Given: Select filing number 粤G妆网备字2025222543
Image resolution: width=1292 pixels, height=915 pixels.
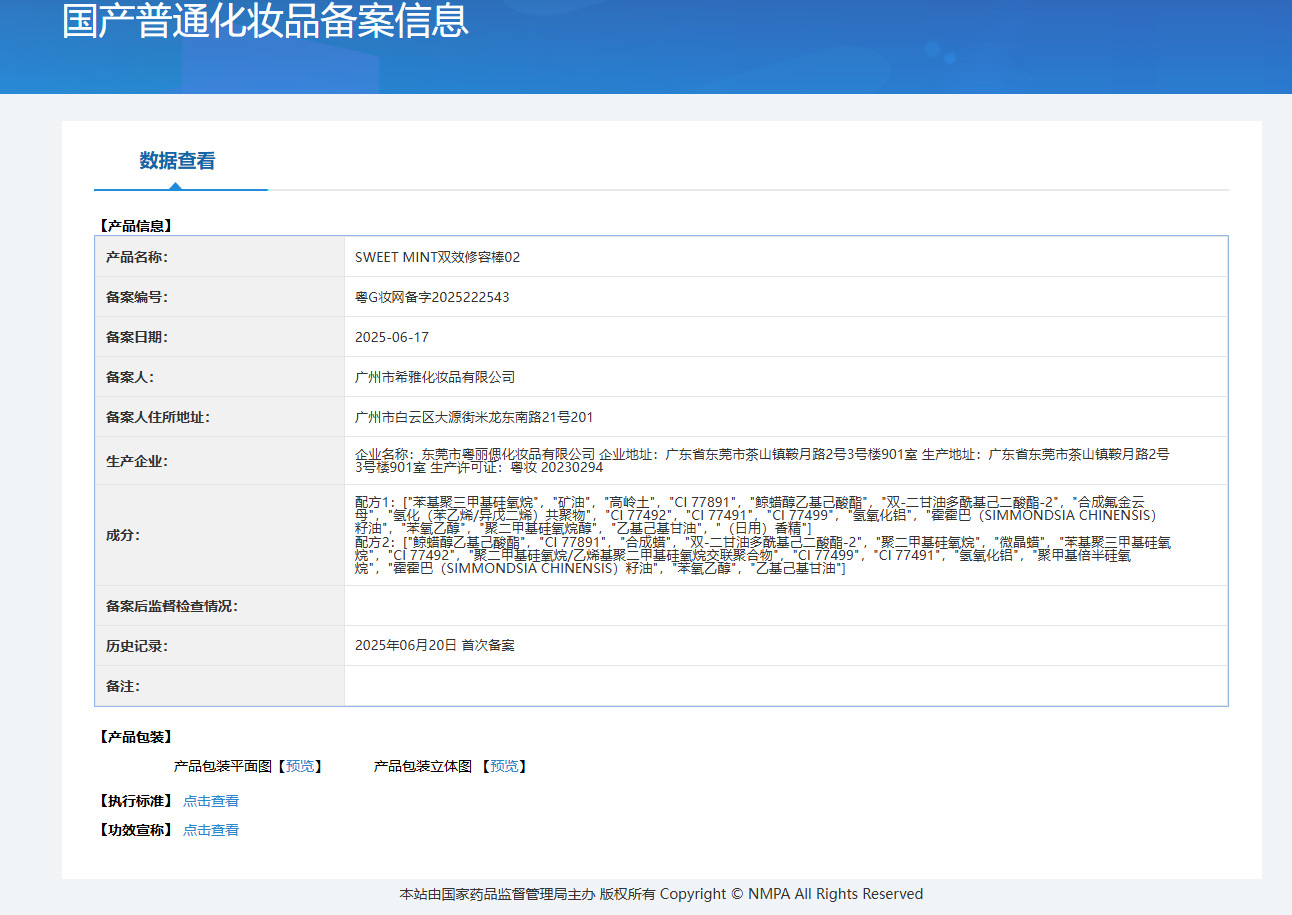Looking at the screenshot, I should (432, 297).
